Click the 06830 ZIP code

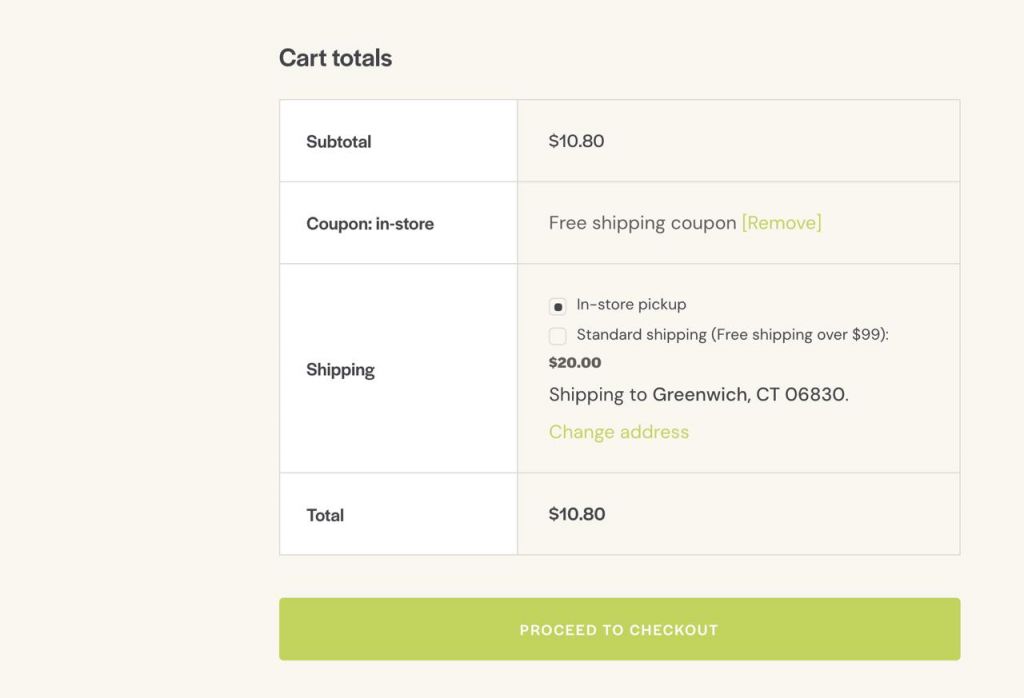(x=814, y=394)
